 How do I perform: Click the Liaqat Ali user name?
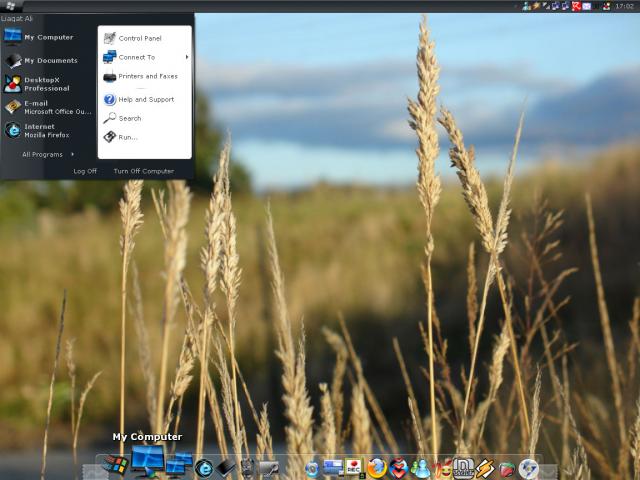(x=17, y=18)
